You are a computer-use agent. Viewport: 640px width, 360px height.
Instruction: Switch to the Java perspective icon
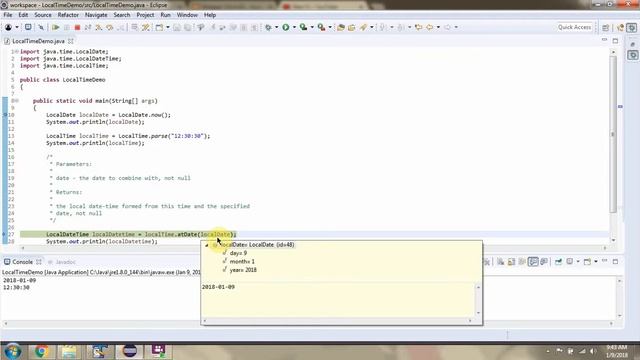621,27
